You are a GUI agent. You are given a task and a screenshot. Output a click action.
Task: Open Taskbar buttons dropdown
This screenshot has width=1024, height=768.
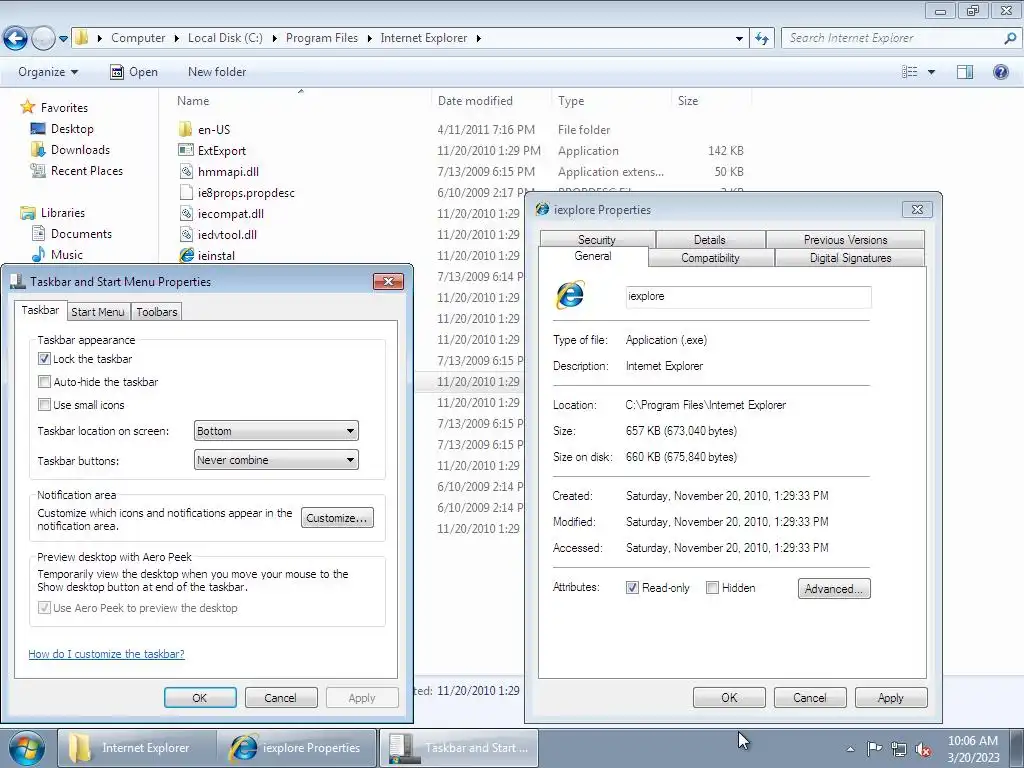click(276, 460)
